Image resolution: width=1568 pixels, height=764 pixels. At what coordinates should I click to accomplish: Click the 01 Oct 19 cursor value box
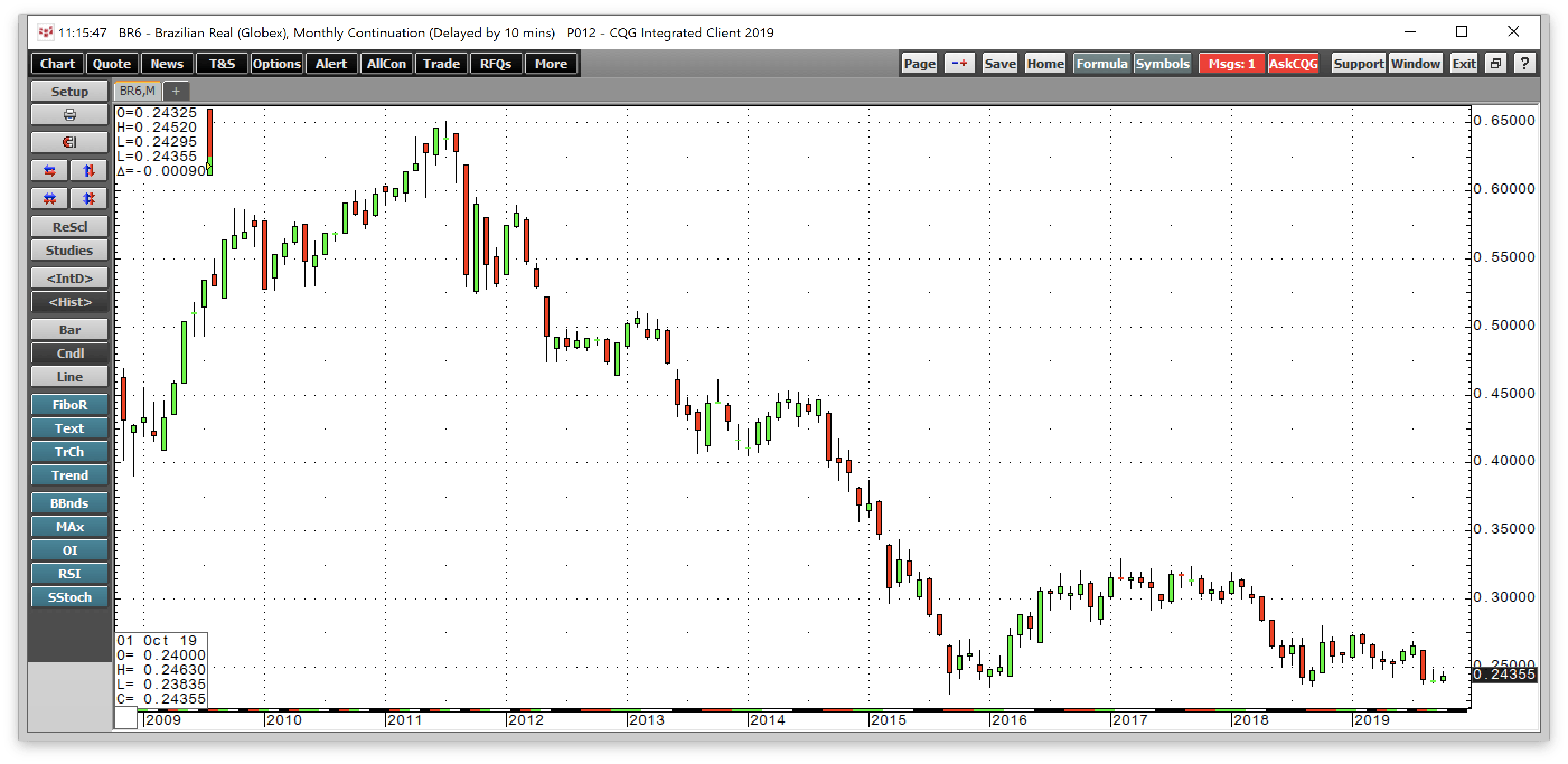pos(161,669)
